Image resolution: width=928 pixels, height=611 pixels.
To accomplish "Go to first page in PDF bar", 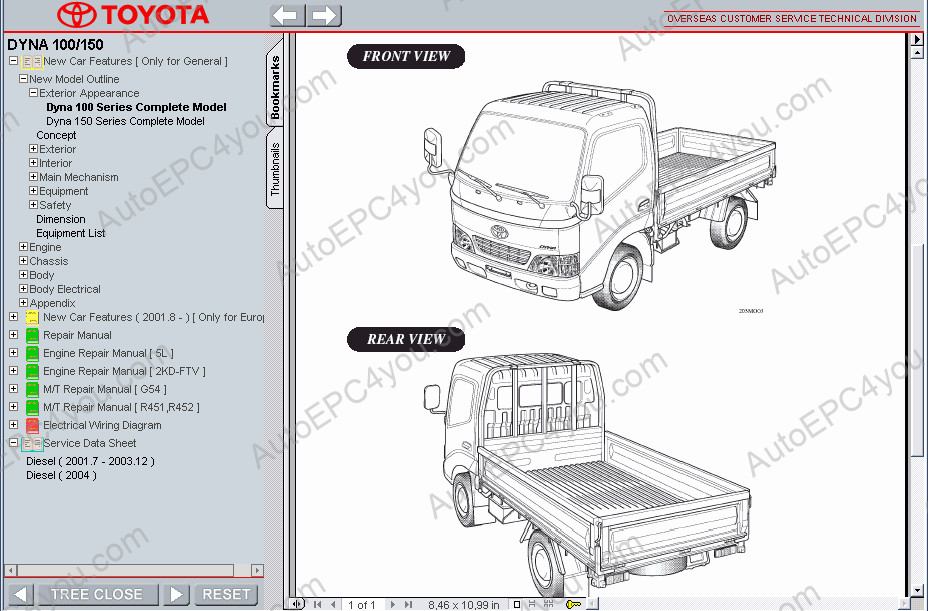I will click(x=318, y=604).
